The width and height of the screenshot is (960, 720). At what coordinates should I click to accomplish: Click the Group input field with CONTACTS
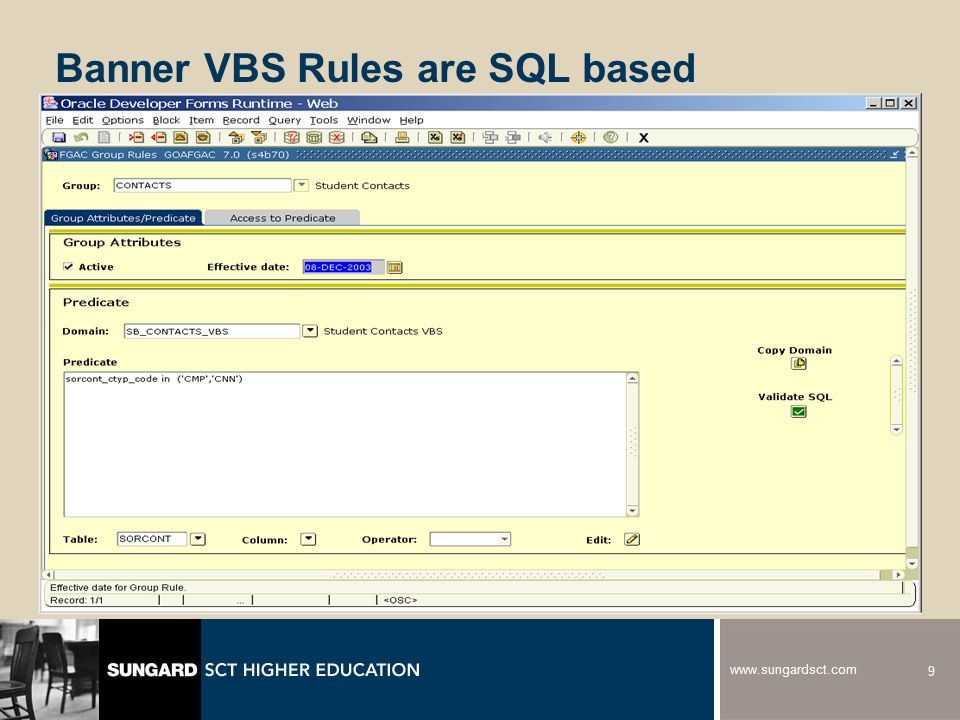pyautogui.click(x=202, y=185)
